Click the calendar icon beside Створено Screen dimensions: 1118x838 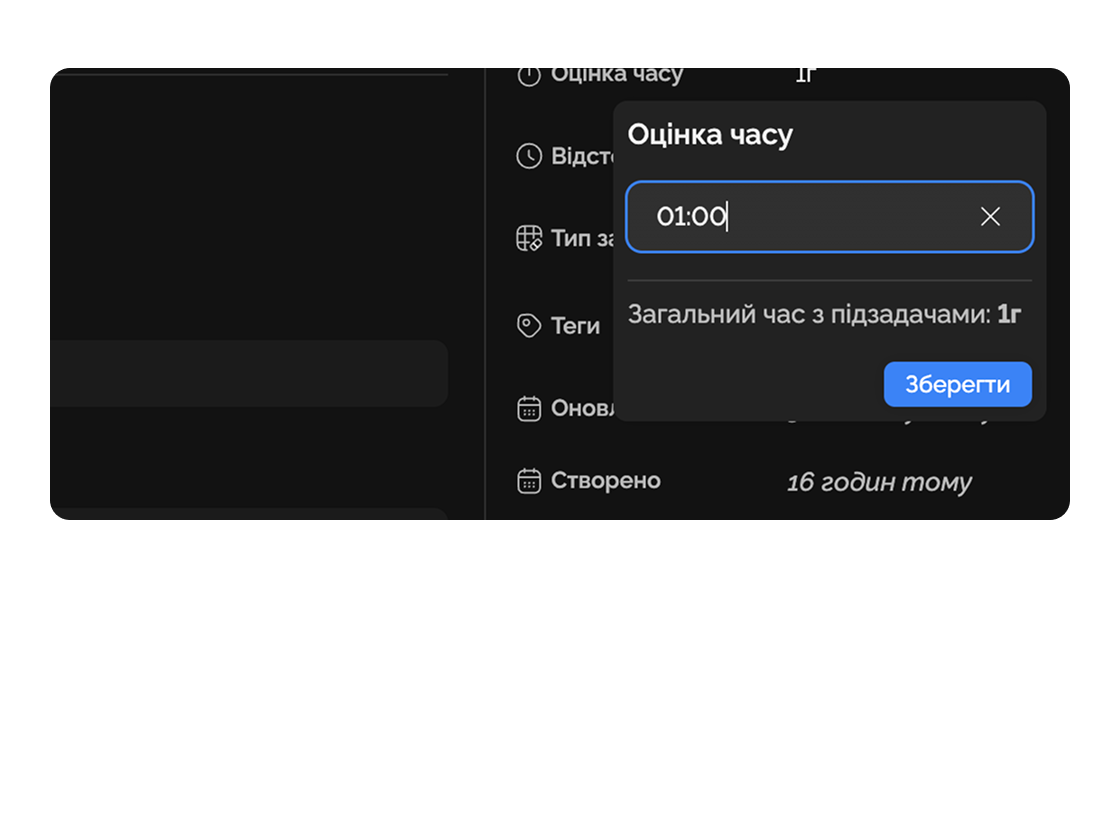529,481
